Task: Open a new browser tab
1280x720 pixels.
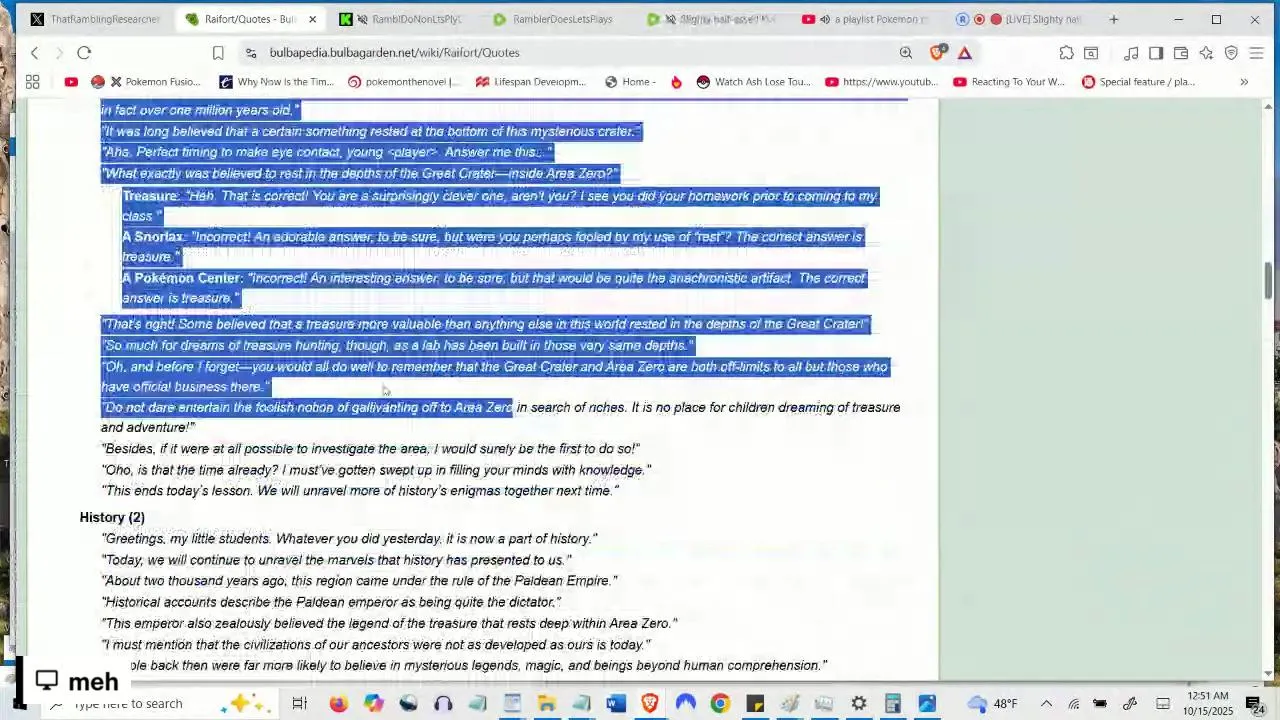Action: tap(1113, 19)
